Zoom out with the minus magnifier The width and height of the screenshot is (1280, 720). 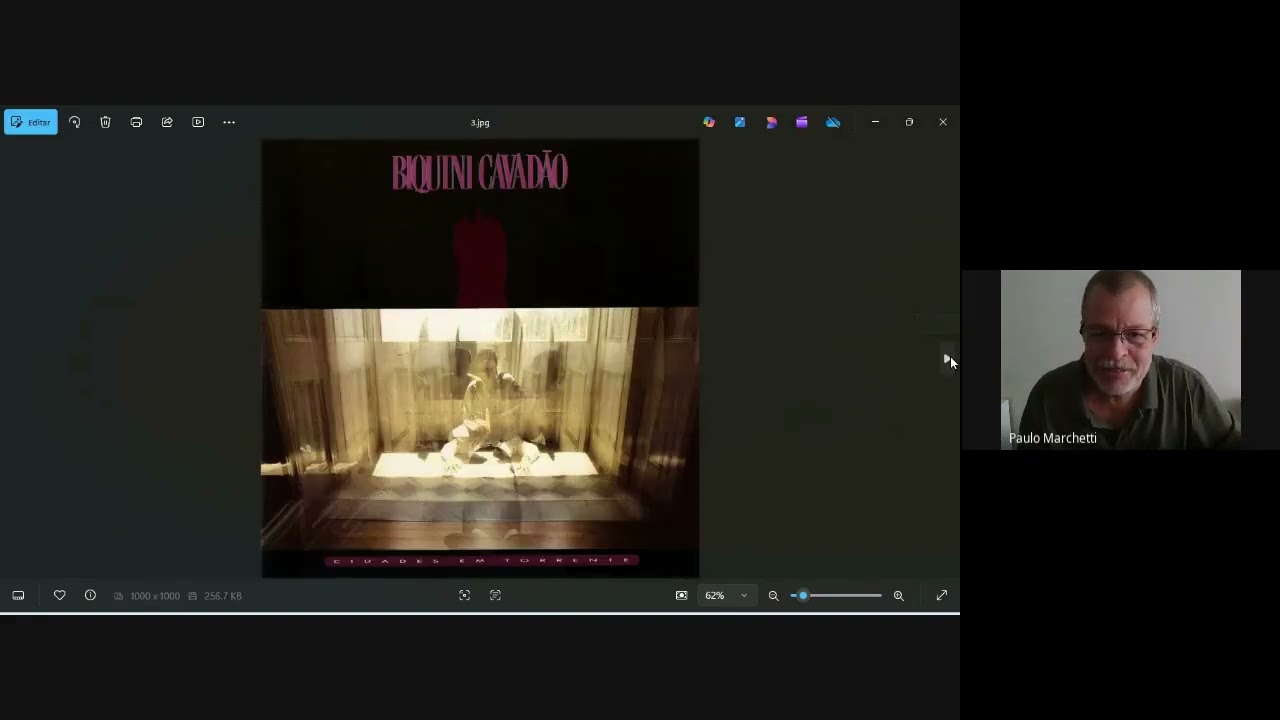(773, 595)
